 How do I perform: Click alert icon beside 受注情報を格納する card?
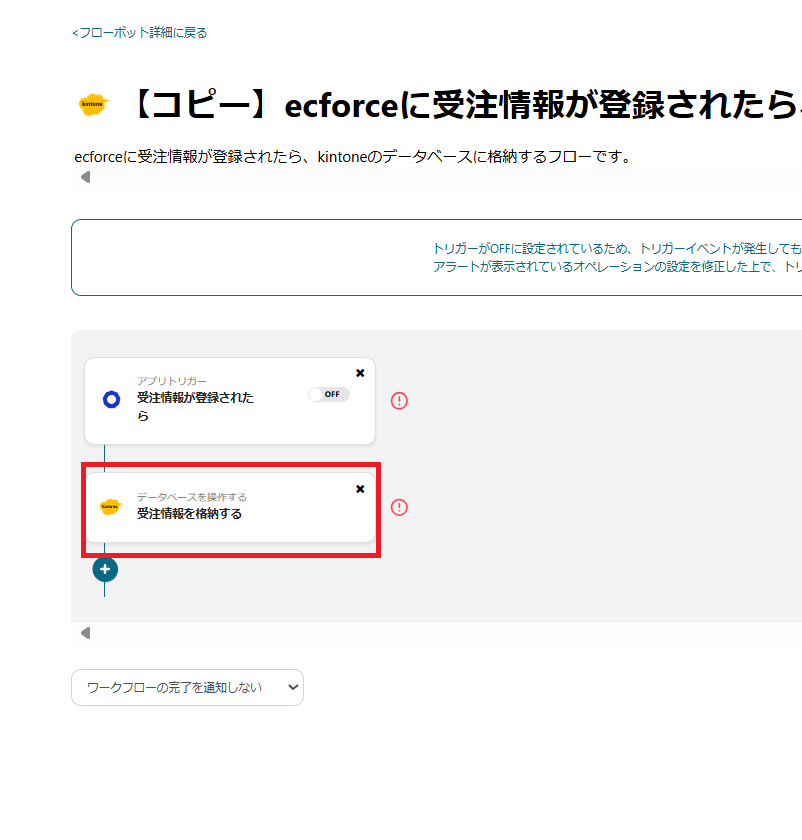(399, 507)
